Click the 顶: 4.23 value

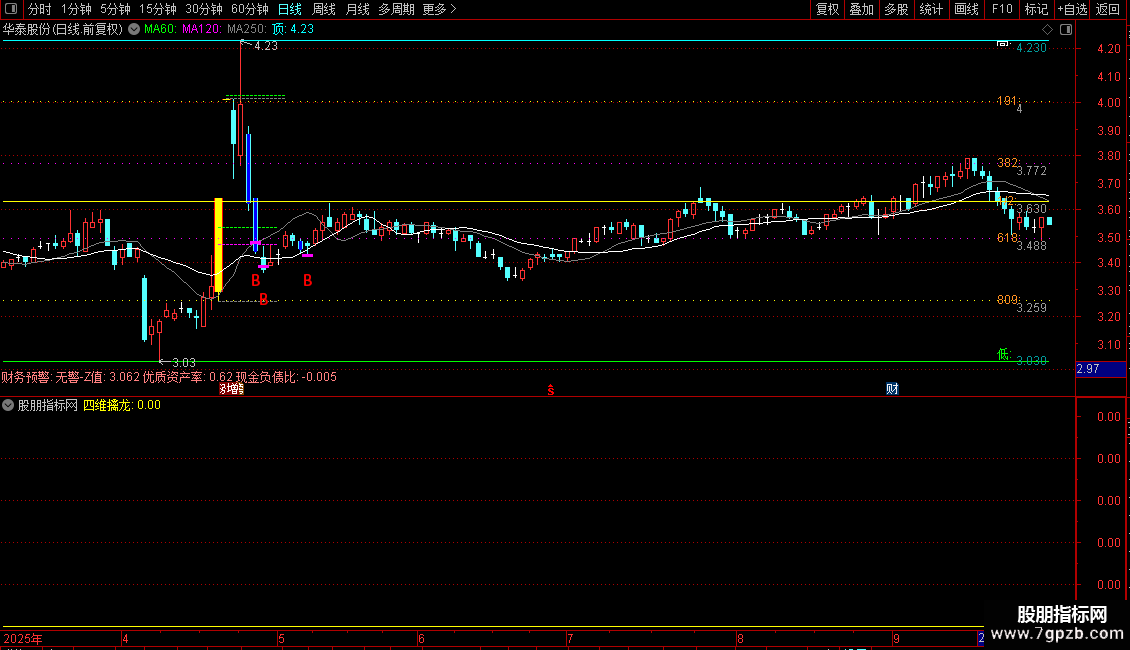pyautogui.click(x=293, y=29)
